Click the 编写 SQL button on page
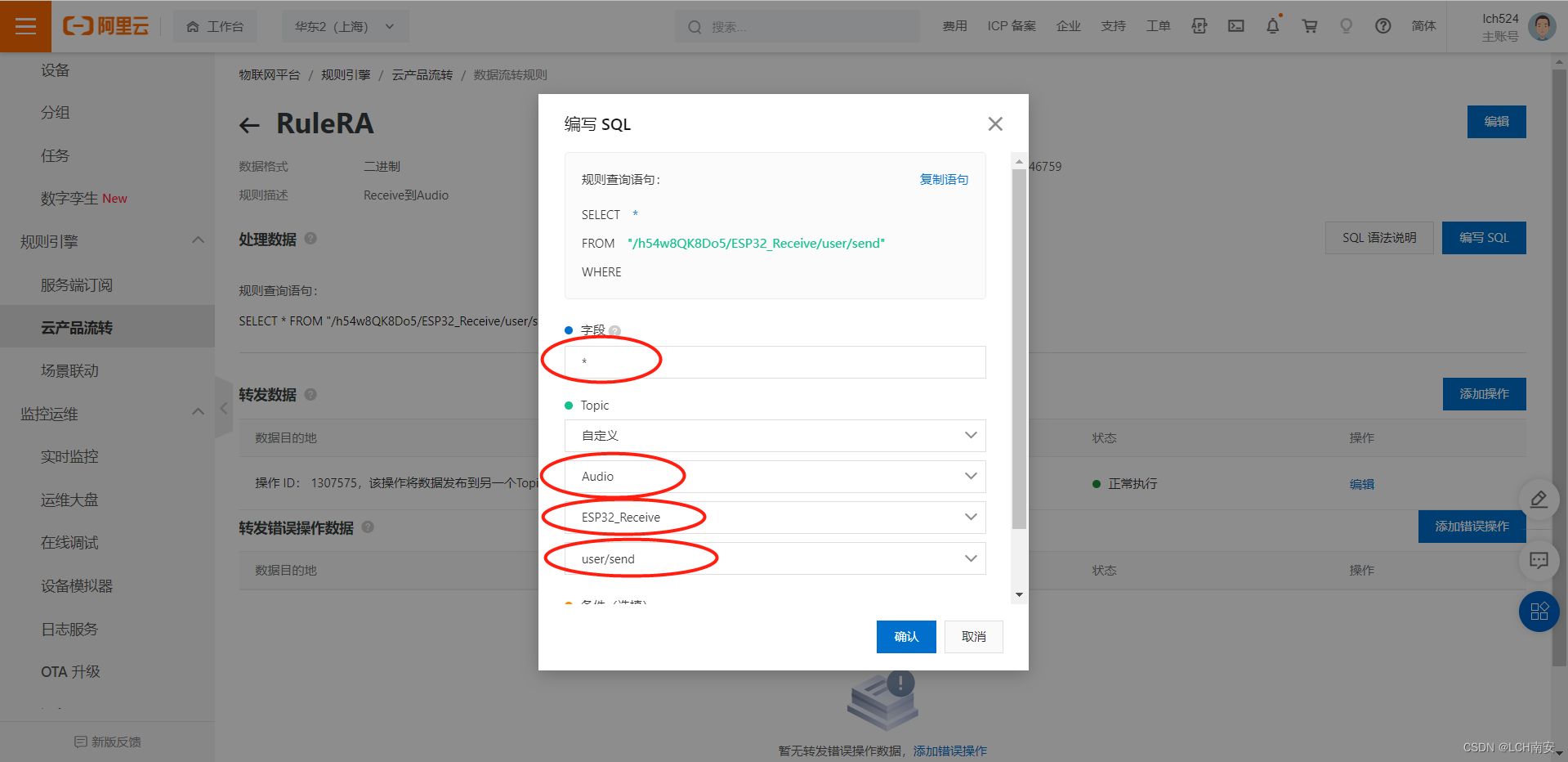This screenshot has width=1568, height=762. point(1484,238)
